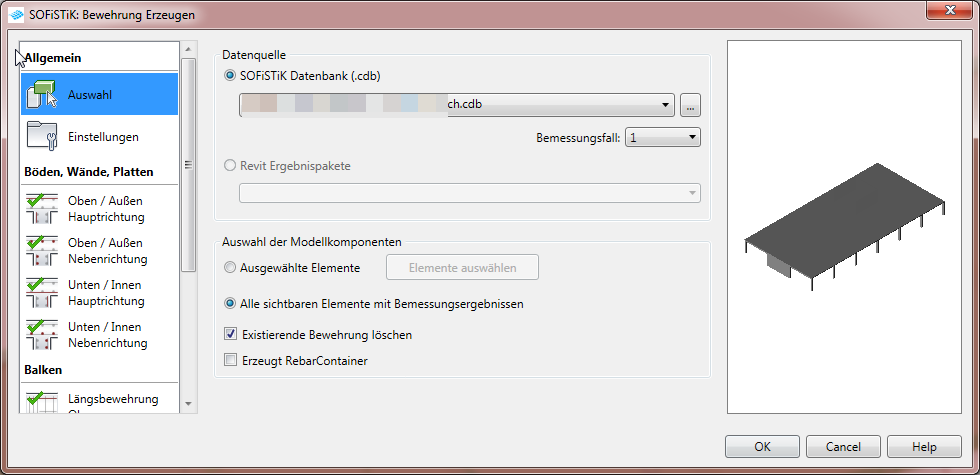Enable the Erzeugt RebarContainer checkbox
Viewport: 980px width, 475px height.
click(x=231, y=361)
